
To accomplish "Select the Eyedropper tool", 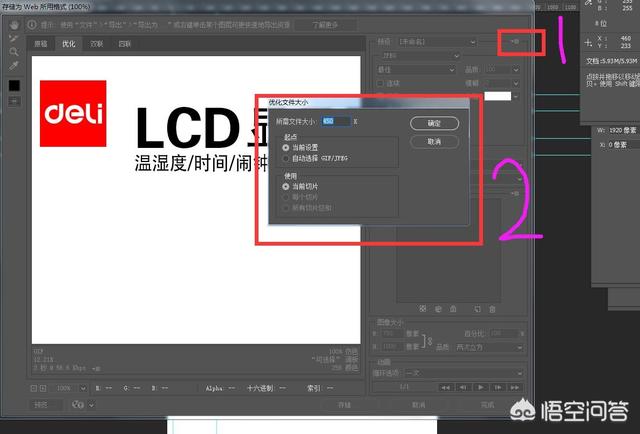I will click(13, 65).
